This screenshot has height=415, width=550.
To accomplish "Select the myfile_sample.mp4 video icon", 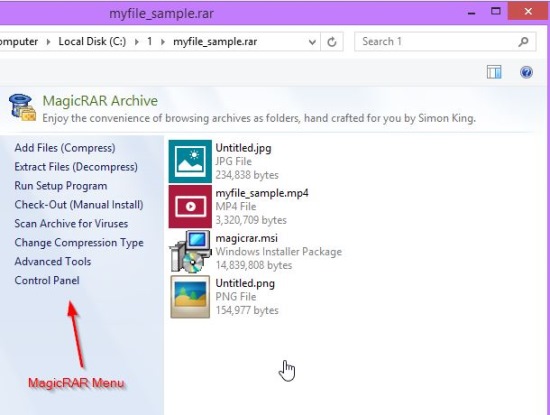I will pos(190,207).
